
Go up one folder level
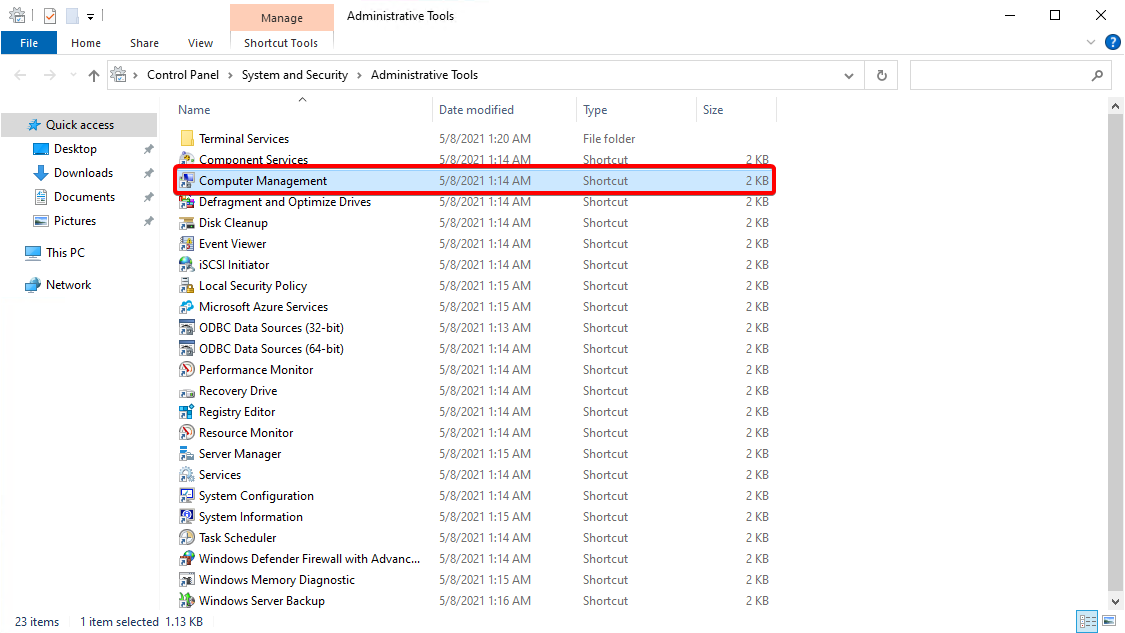(x=94, y=75)
